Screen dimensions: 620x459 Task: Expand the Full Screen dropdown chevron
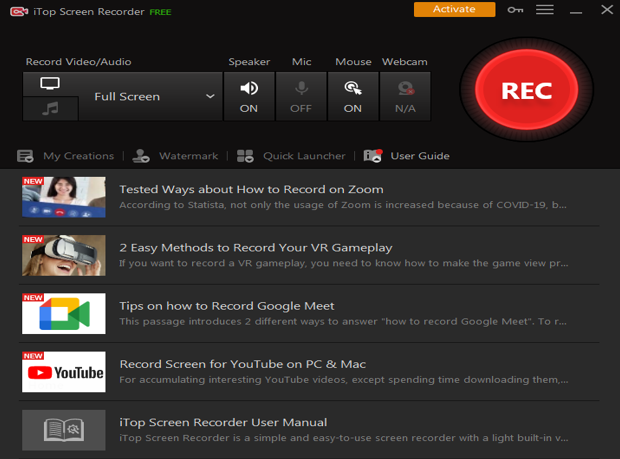tap(210, 97)
